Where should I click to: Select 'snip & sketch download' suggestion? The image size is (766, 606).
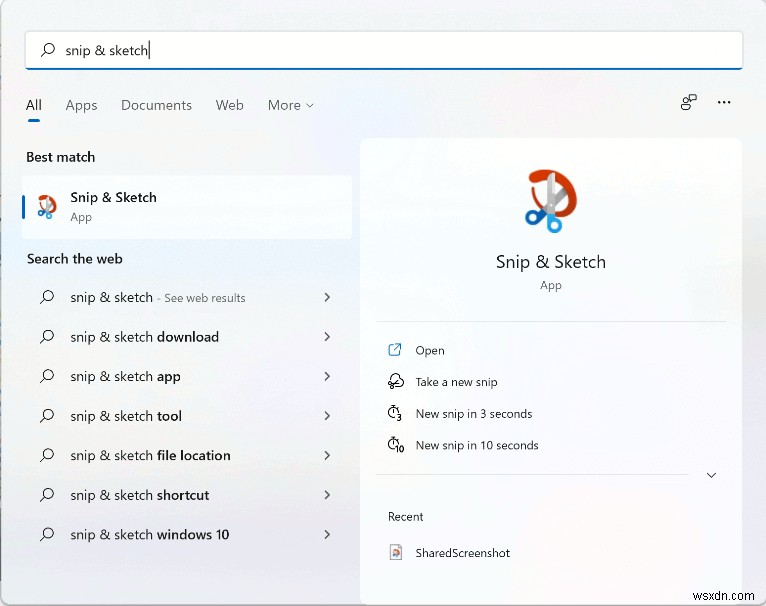[x=187, y=337]
